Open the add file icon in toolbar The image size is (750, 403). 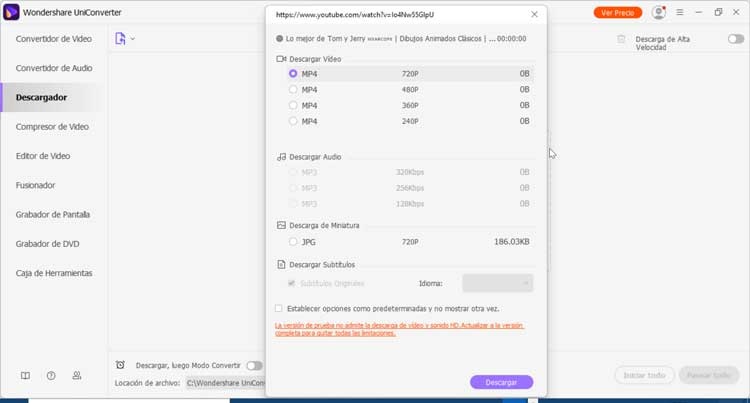click(120, 39)
